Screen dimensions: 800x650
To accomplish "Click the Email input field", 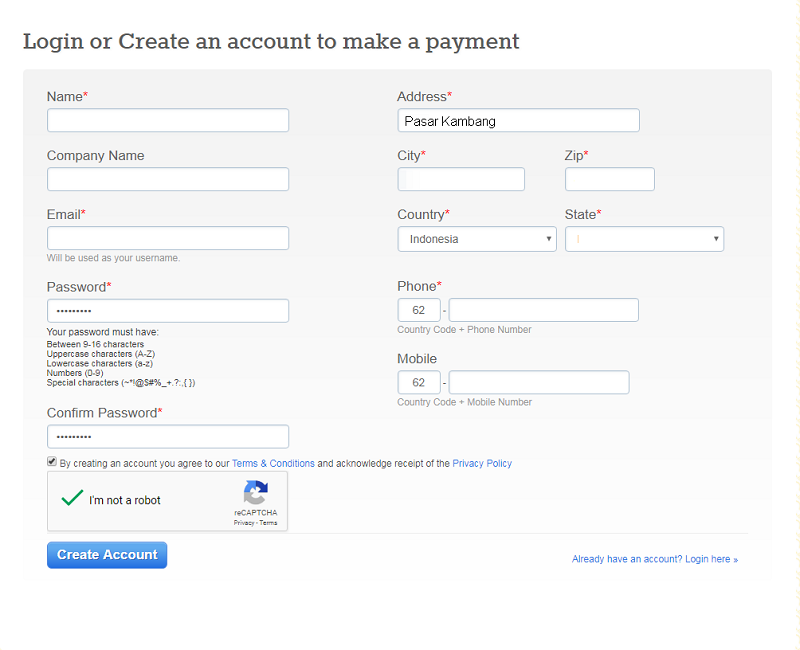I will (x=167, y=238).
